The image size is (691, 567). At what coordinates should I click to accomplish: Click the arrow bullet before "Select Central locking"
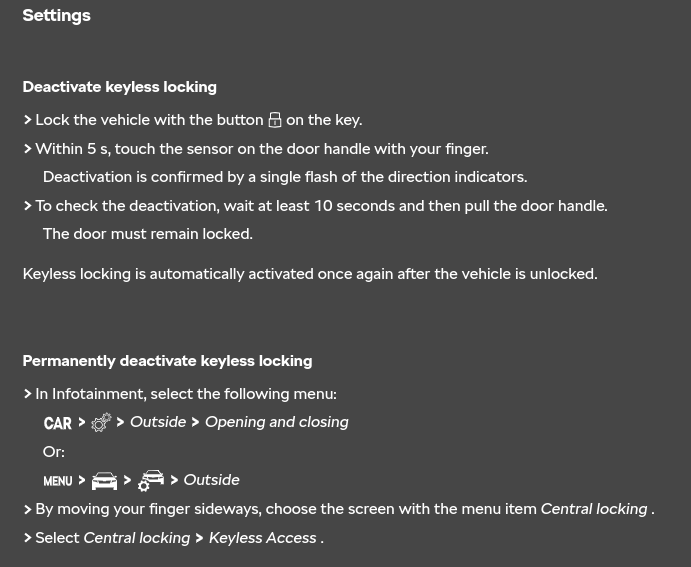click(x=27, y=538)
